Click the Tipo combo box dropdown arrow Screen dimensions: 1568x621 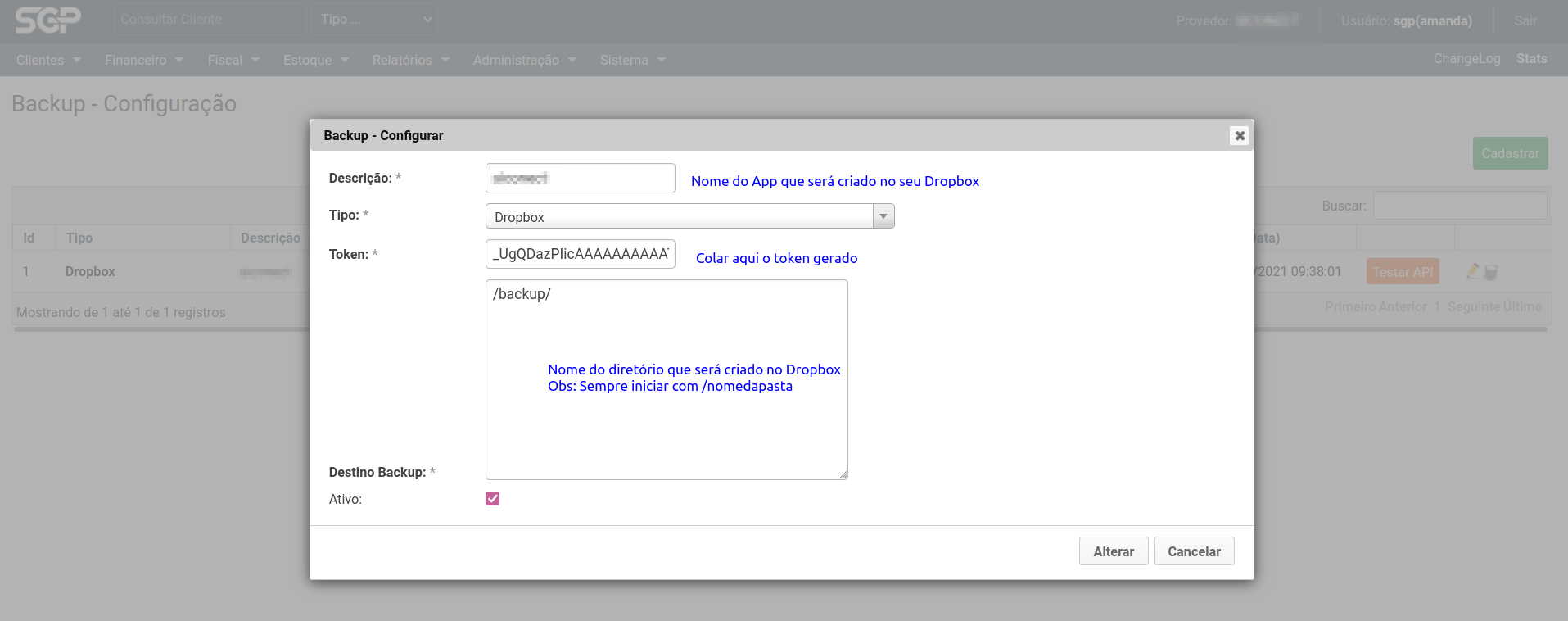tap(883, 216)
